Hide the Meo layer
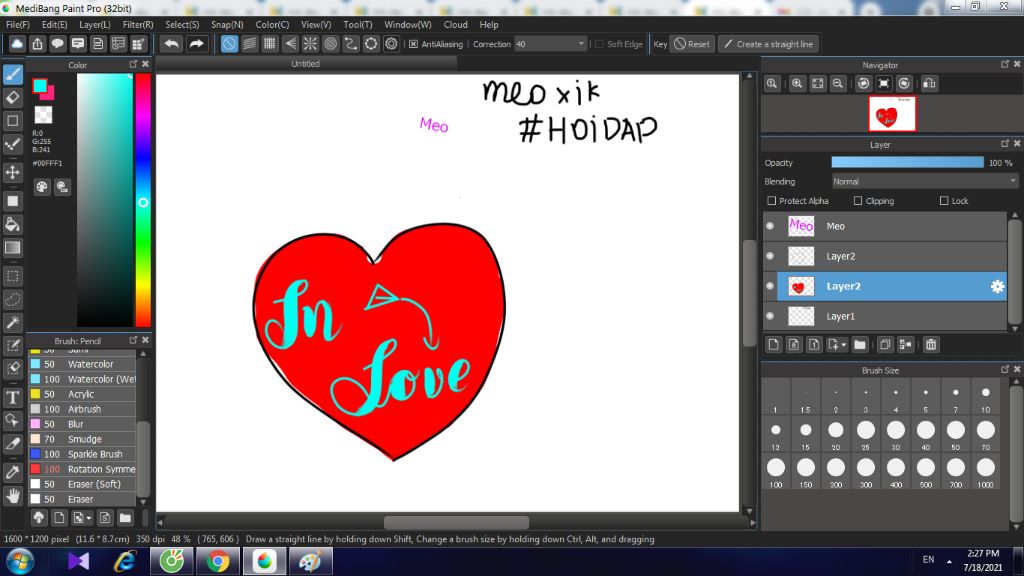This screenshot has height=576, width=1024. click(770, 226)
